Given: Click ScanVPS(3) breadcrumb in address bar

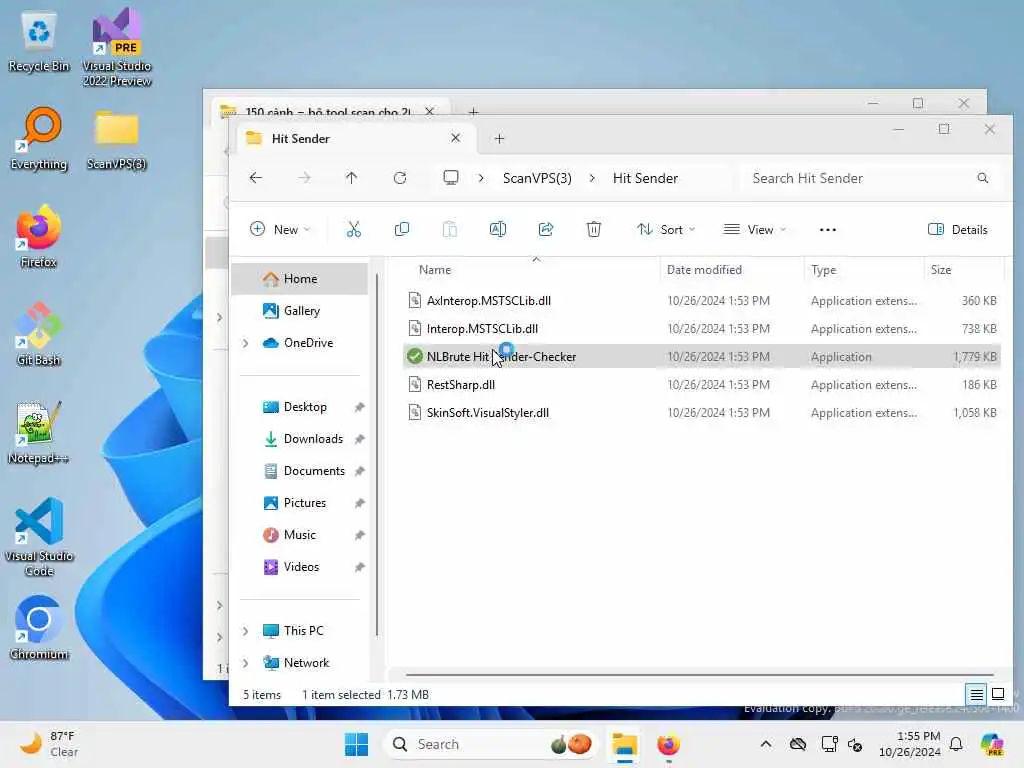Looking at the screenshot, I should click(x=537, y=178).
